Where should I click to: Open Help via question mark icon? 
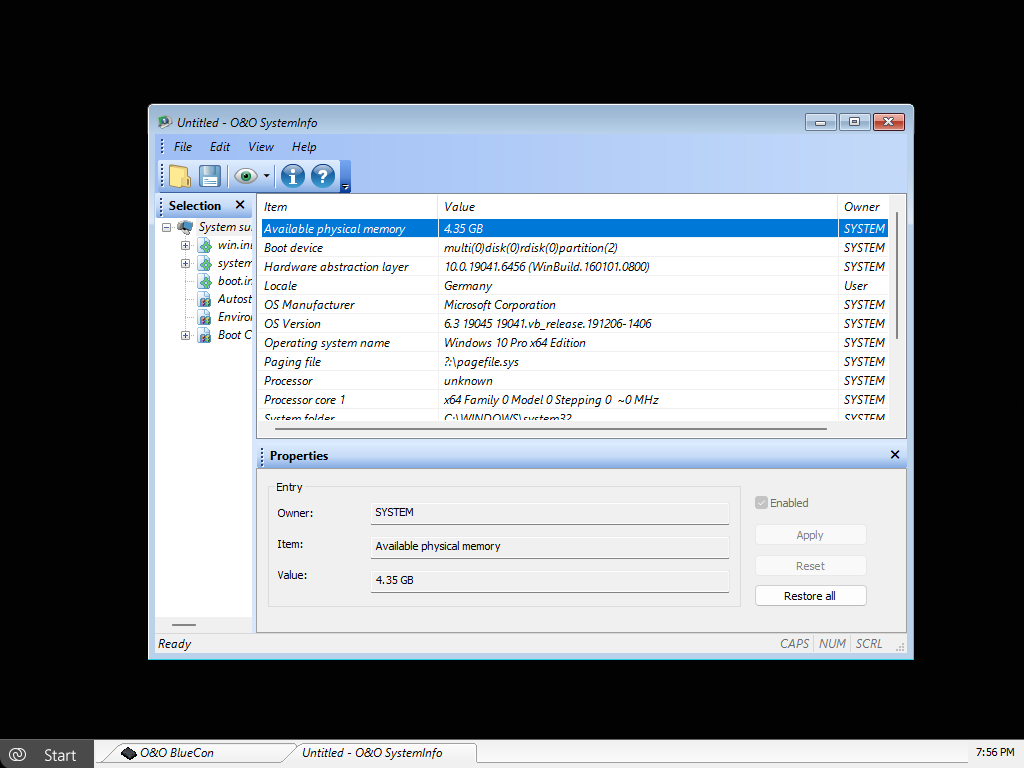(322, 177)
